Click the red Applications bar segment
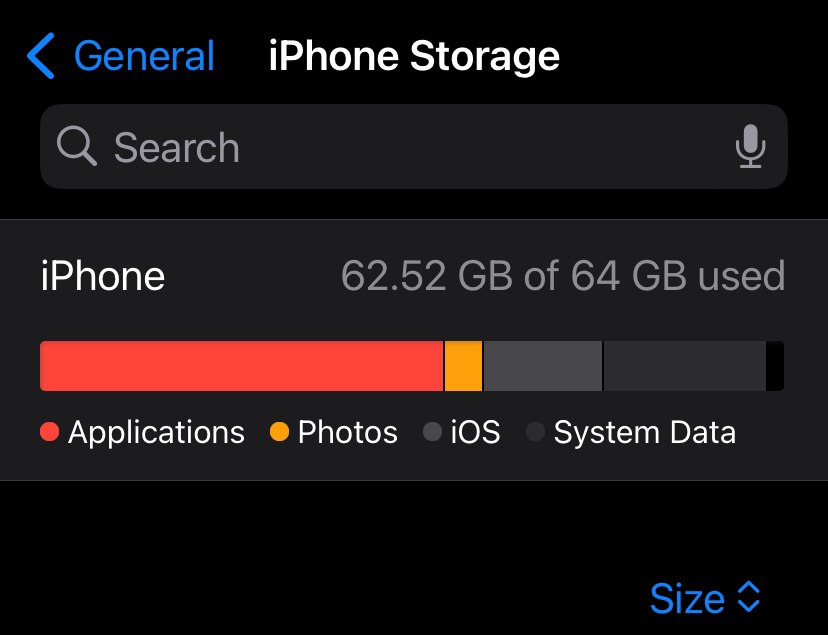 click(x=240, y=366)
